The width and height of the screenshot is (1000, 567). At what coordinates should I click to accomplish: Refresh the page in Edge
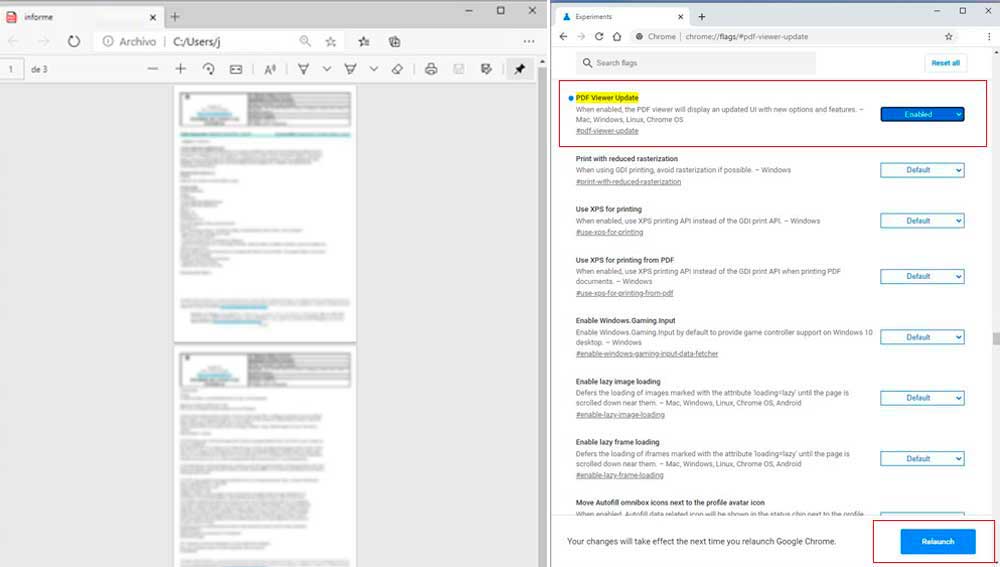(74, 41)
